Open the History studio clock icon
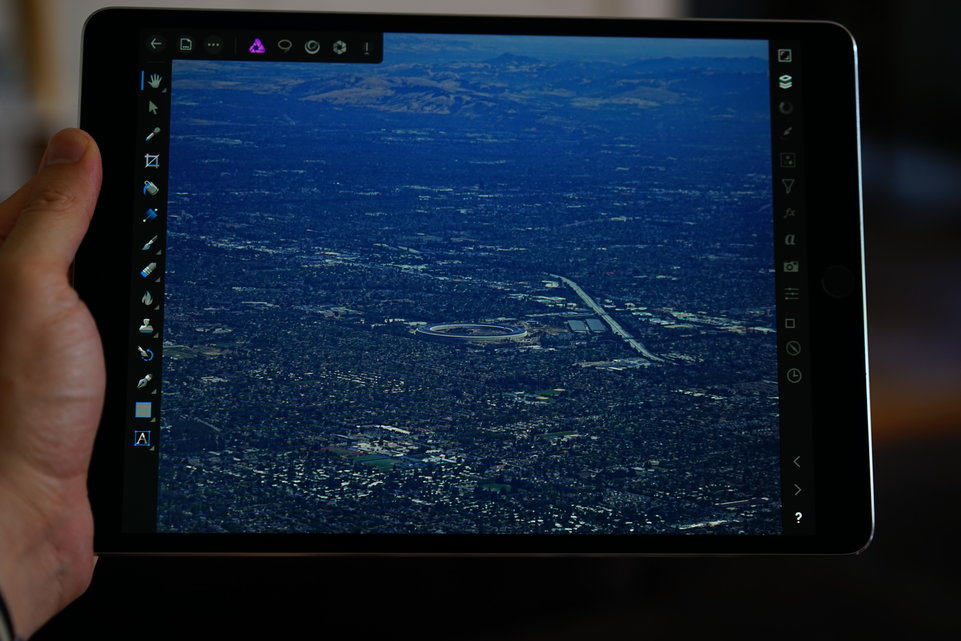 [x=794, y=376]
